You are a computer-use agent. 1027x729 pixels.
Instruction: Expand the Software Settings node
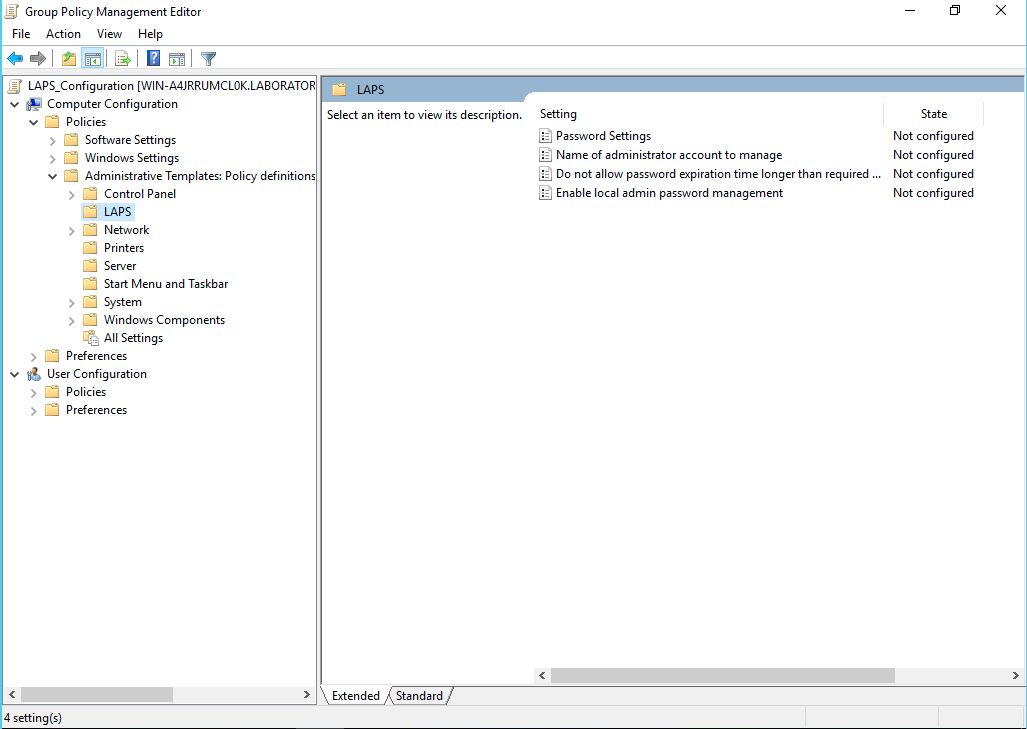coord(52,140)
